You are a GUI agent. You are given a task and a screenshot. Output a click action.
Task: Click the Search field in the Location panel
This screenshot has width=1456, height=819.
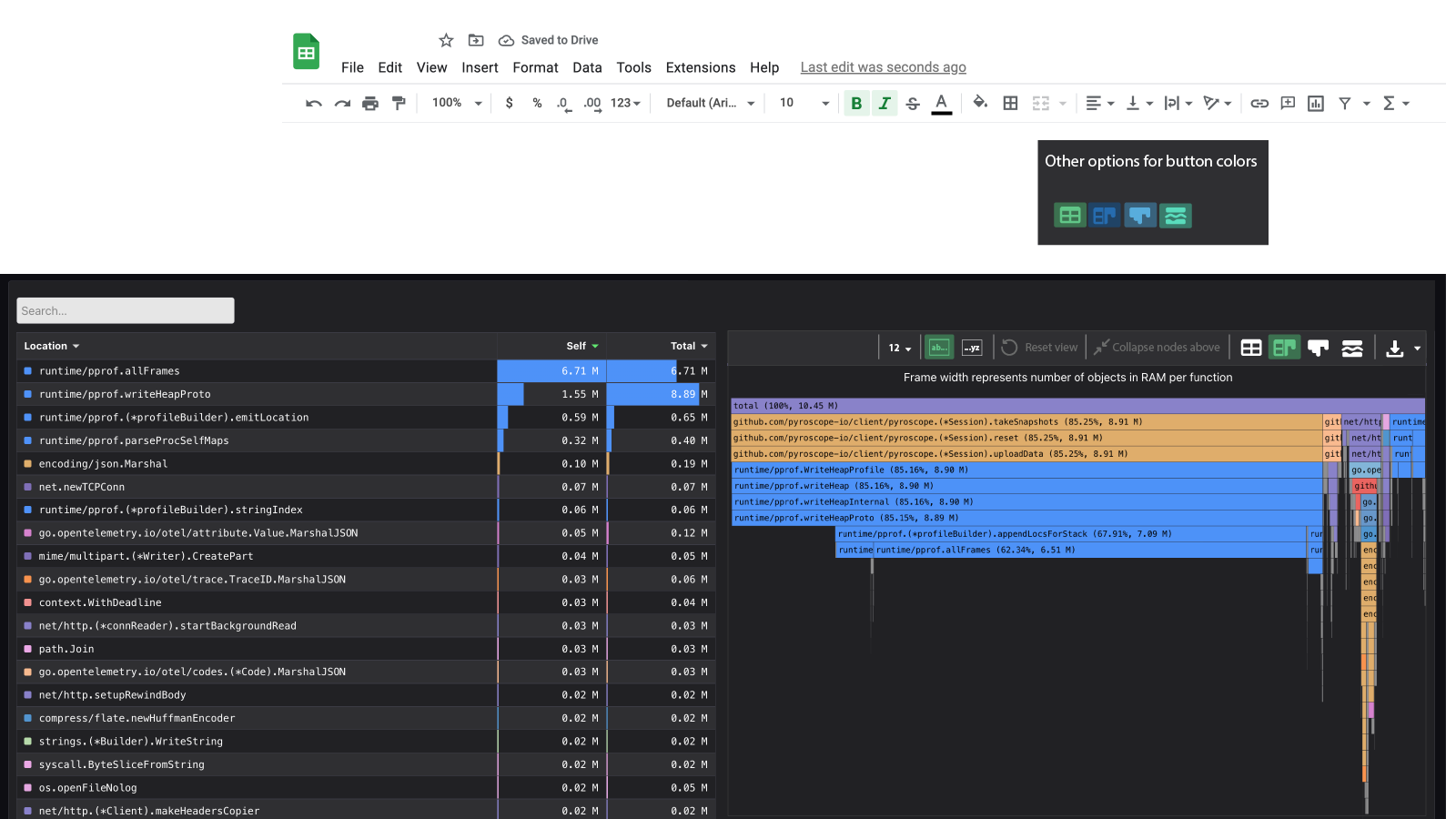tap(125, 310)
